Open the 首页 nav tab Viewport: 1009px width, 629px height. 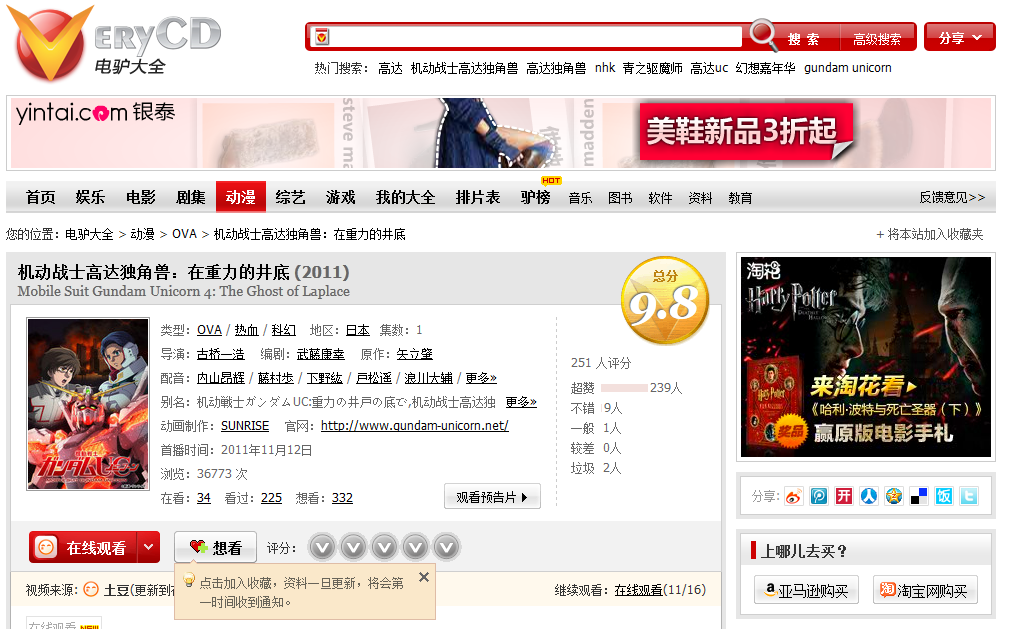(x=41, y=197)
